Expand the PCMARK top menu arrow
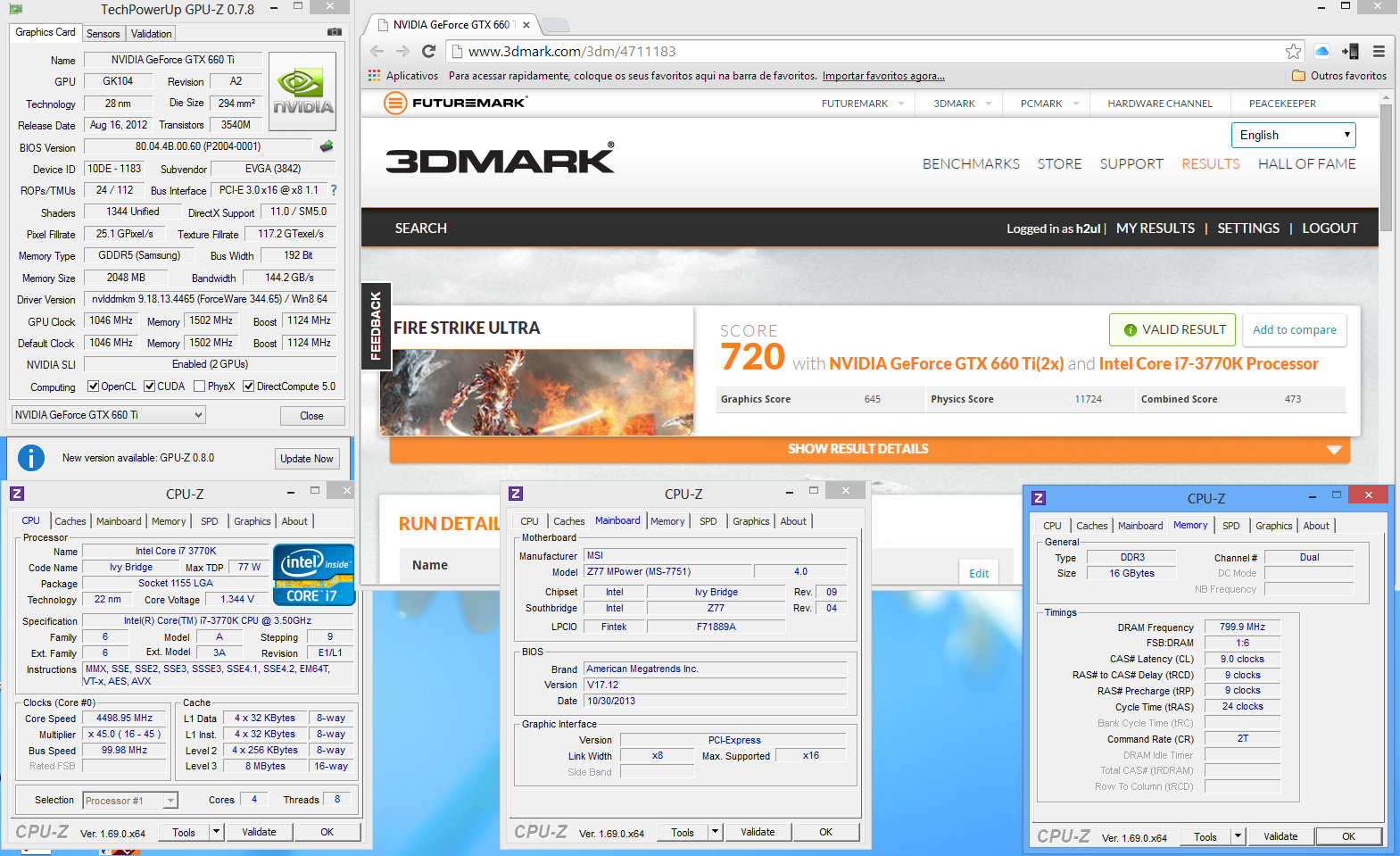 pos(1076,104)
